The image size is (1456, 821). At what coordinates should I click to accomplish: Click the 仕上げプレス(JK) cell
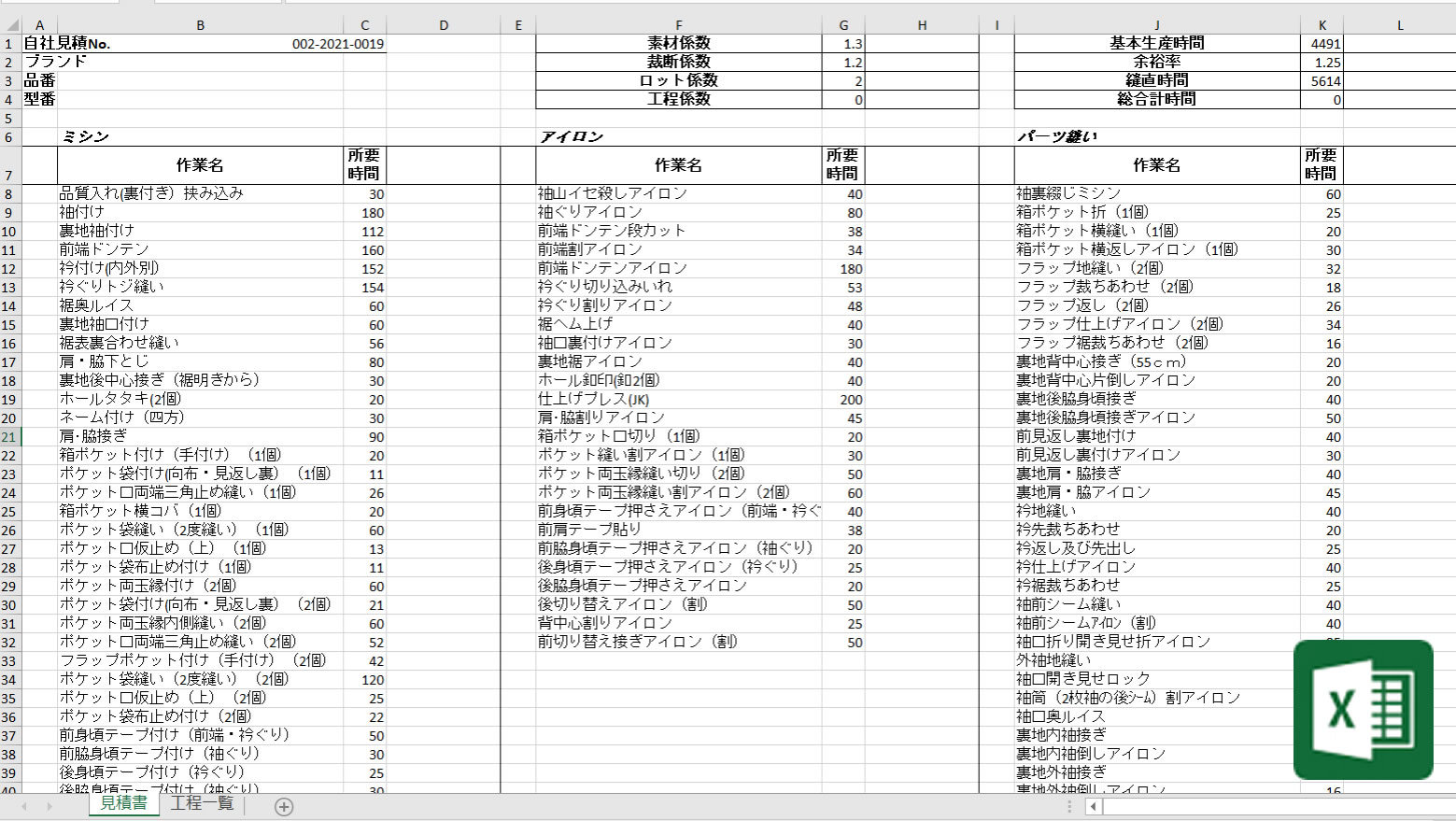point(678,399)
